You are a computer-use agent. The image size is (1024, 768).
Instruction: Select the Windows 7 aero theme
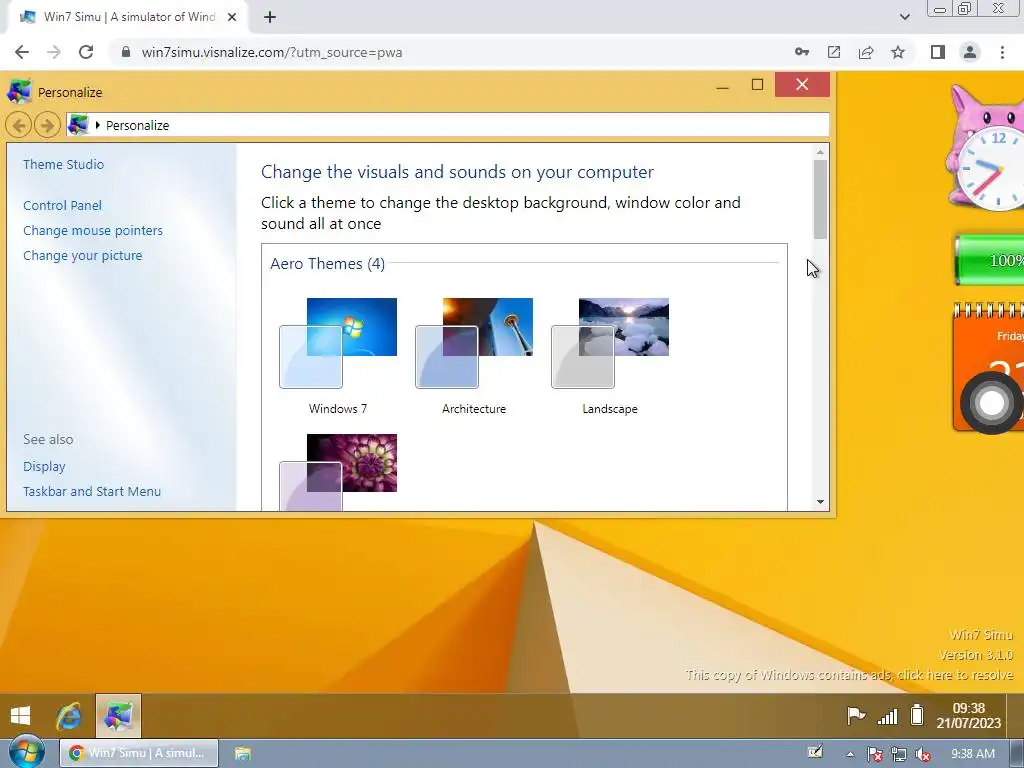coord(338,356)
